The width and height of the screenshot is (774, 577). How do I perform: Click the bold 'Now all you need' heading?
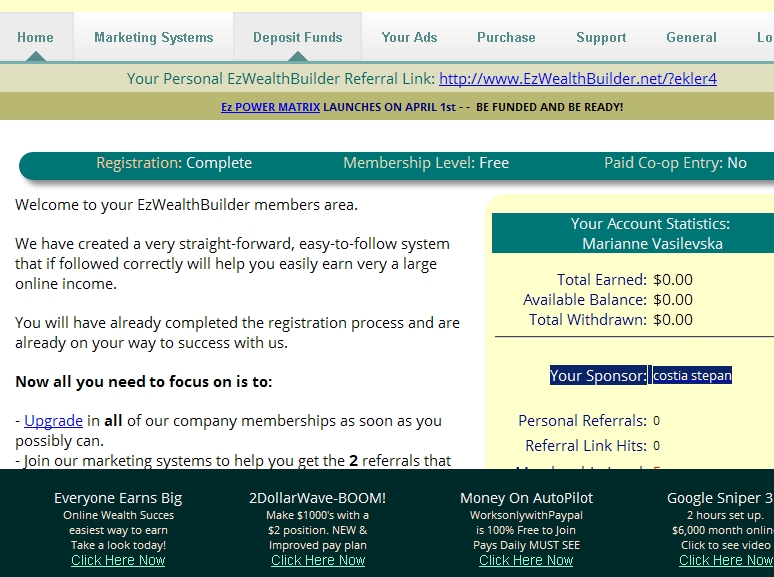point(144,382)
